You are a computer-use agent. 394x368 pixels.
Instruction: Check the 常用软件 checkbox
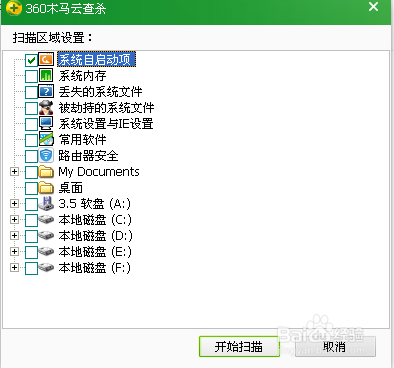pos(31,140)
